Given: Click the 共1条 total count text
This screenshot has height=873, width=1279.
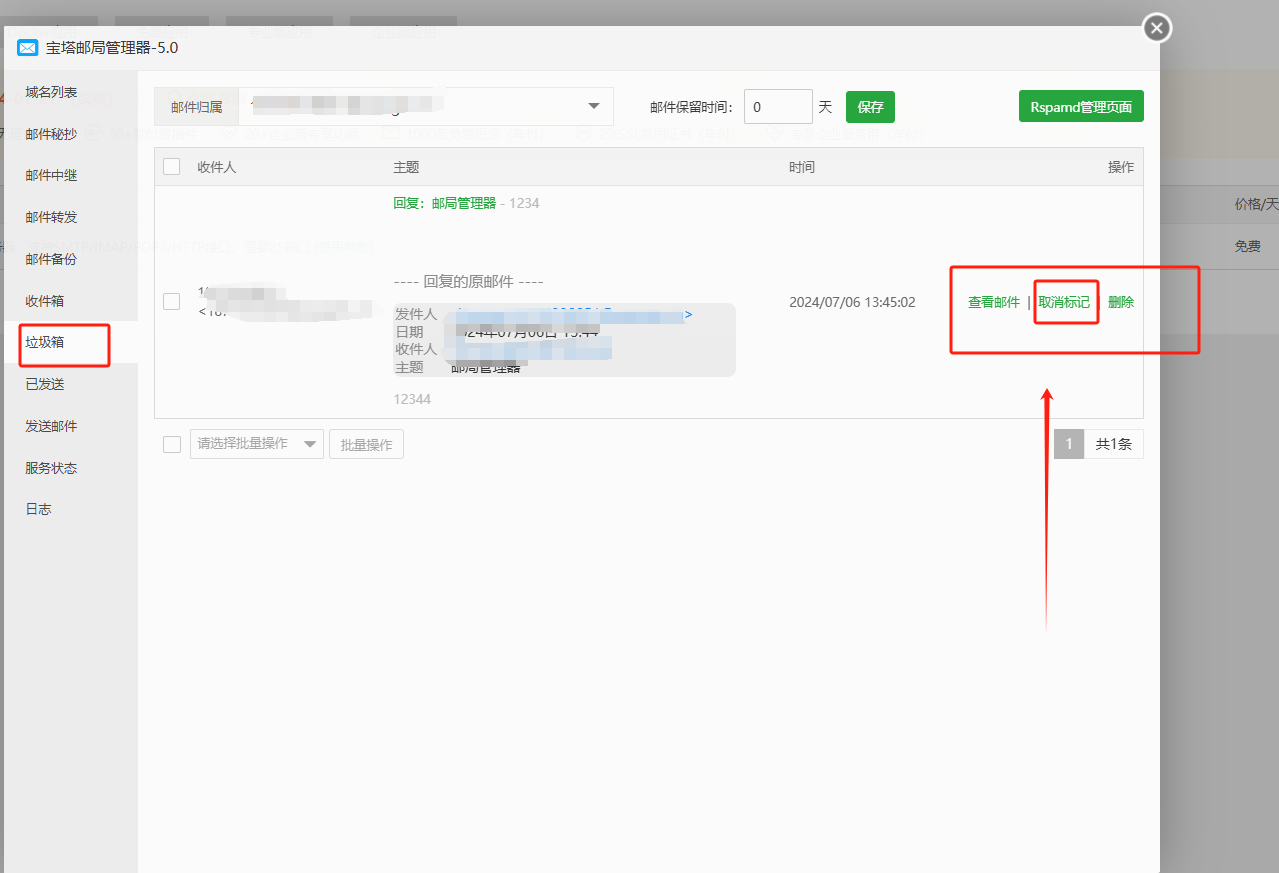Looking at the screenshot, I should (1114, 444).
